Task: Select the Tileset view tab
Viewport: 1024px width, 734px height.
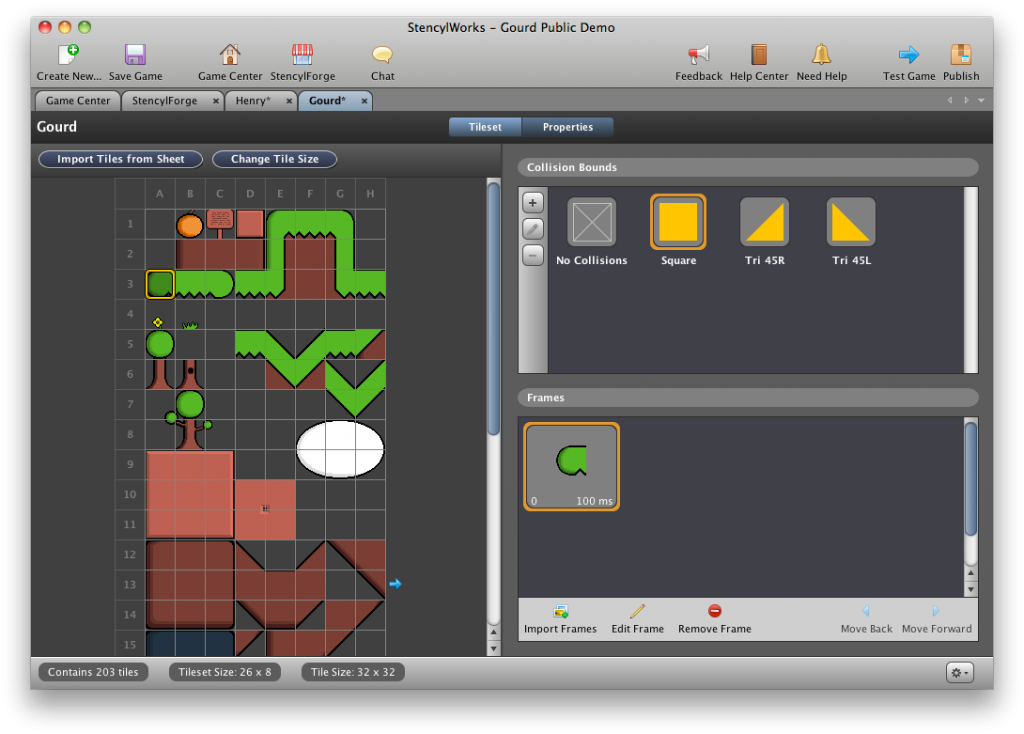Action: tap(485, 127)
